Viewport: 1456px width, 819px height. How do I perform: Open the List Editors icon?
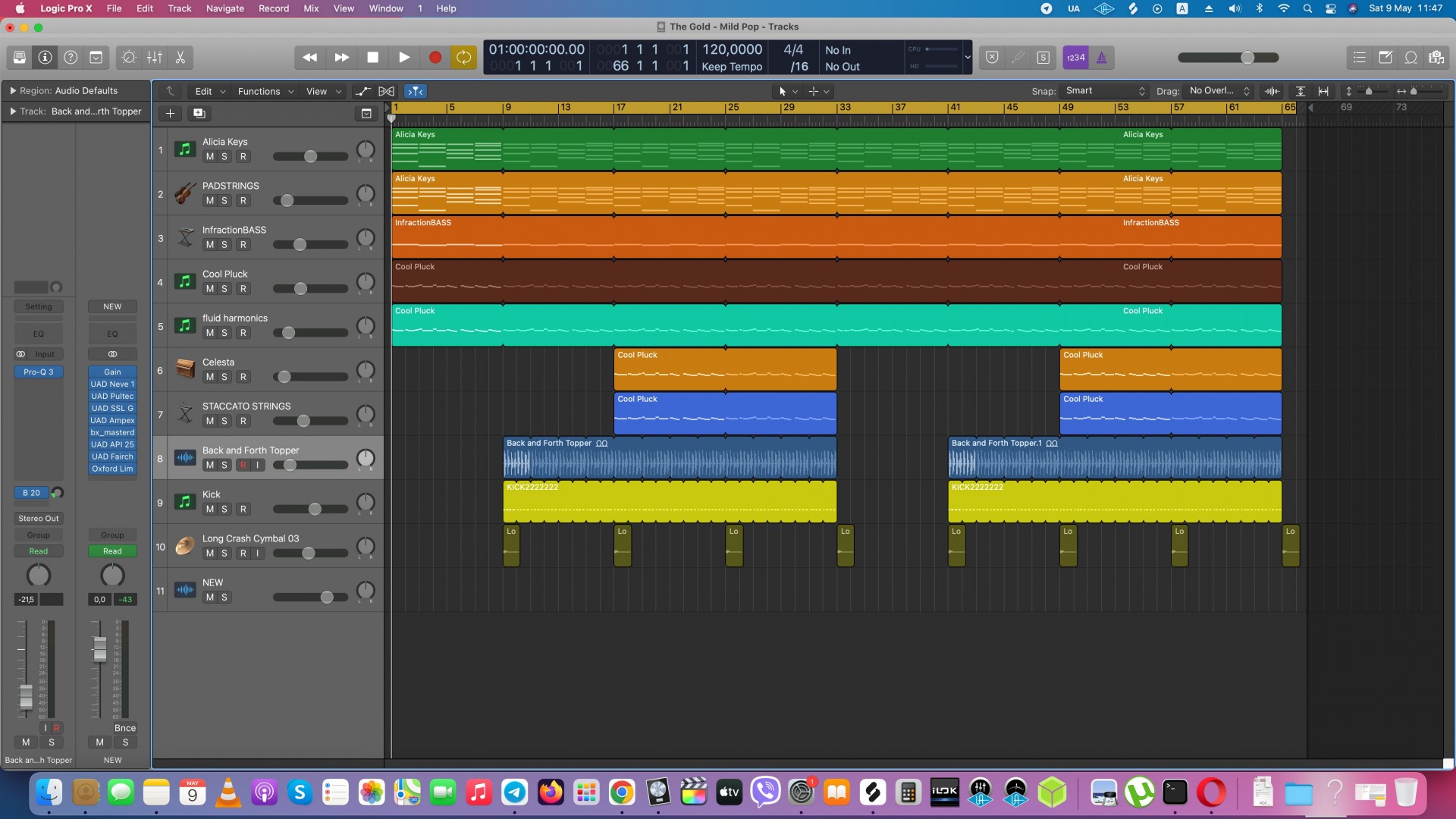click(1360, 58)
